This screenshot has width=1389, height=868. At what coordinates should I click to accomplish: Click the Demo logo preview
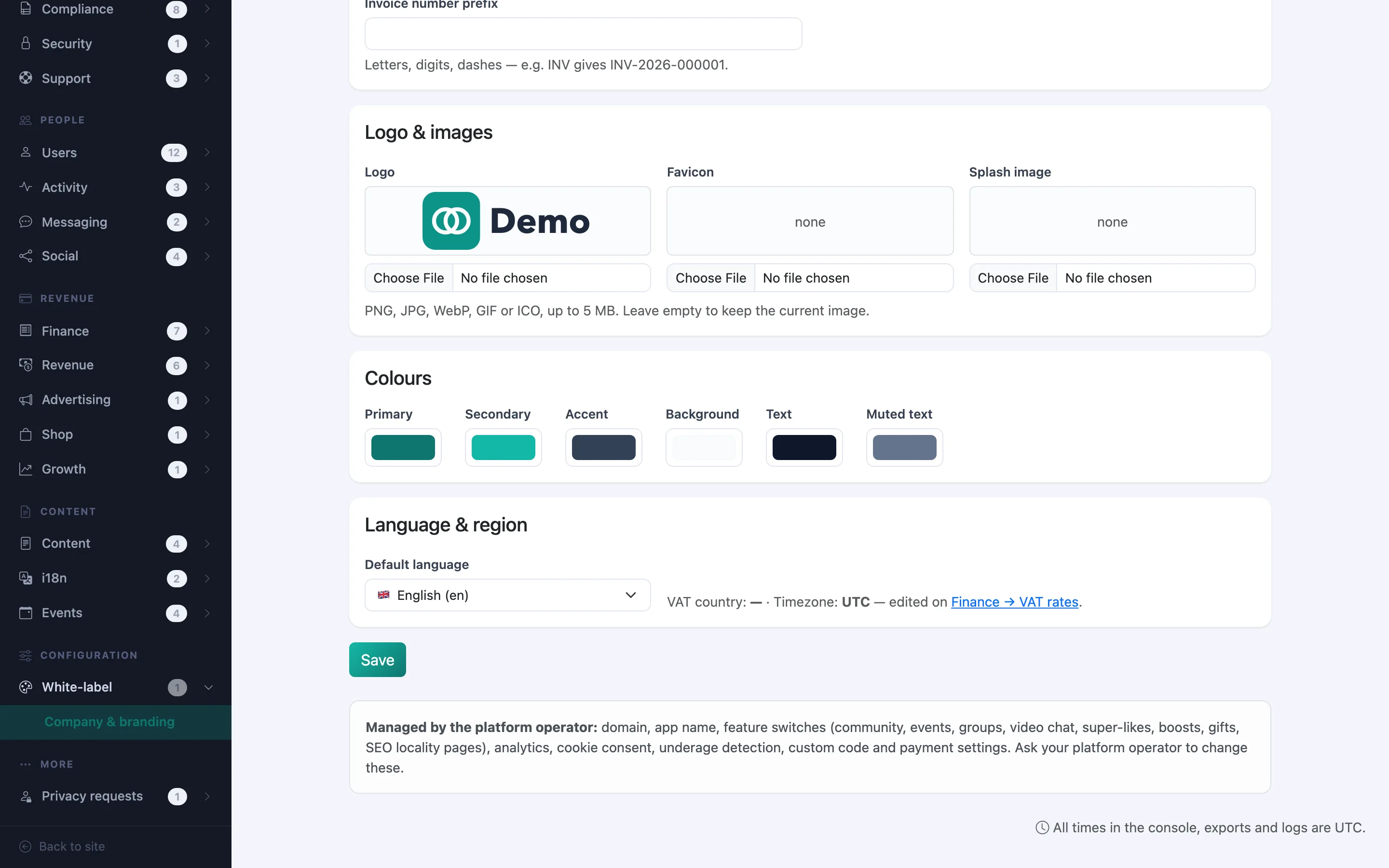point(507,220)
